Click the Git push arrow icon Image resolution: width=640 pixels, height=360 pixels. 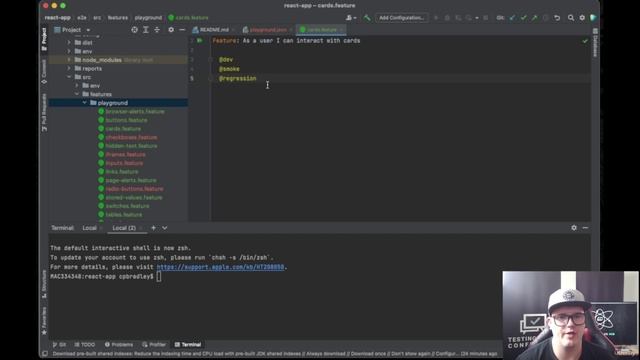coord(534,18)
